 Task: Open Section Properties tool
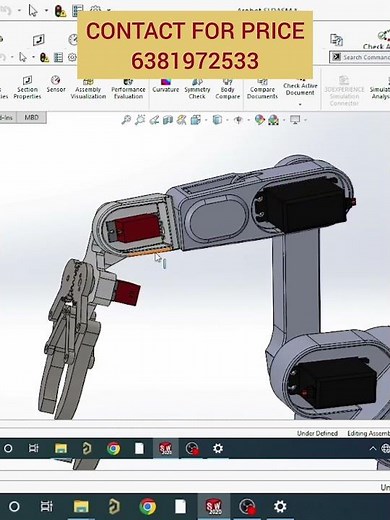[x=27, y=88]
